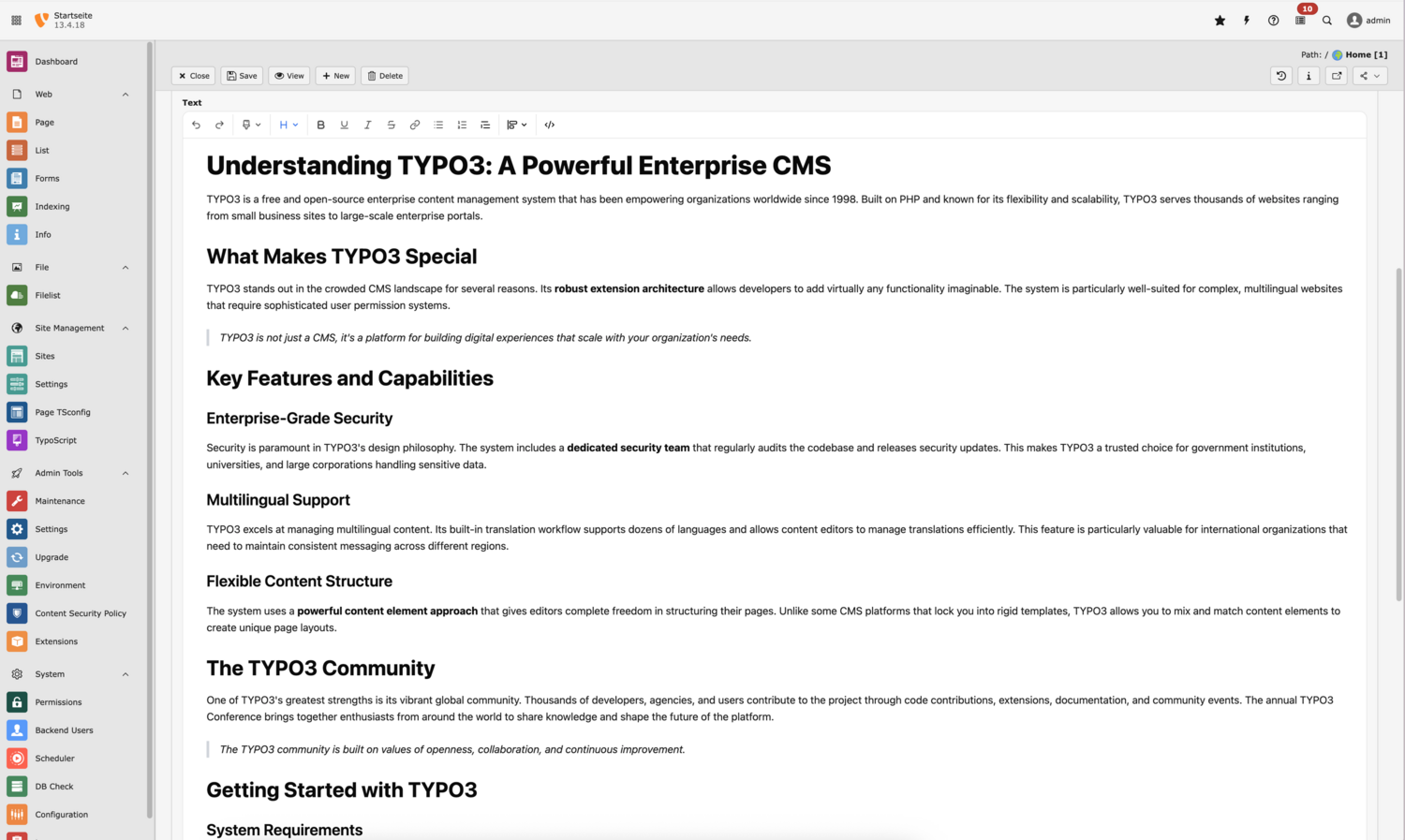Go to the Filelist module

tap(48, 295)
